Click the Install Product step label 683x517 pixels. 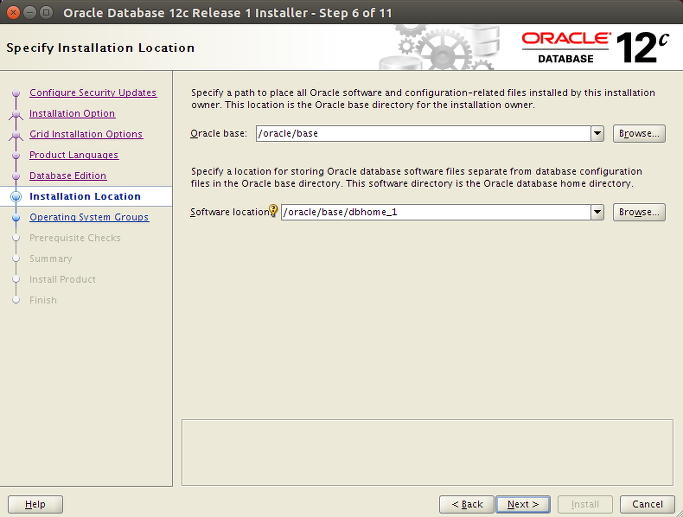coord(62,279)
